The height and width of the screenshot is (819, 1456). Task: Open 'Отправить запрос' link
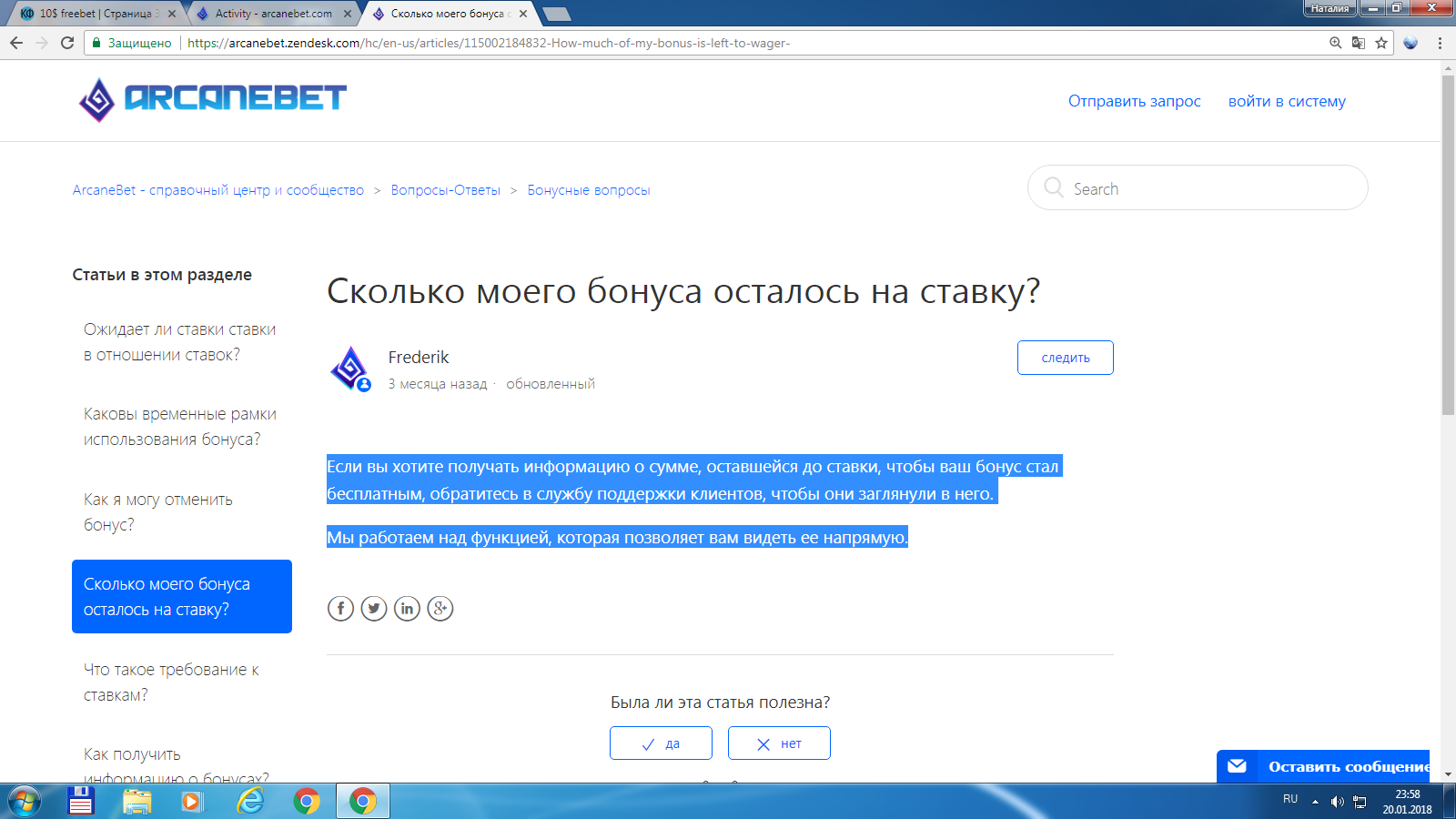(x=1134, y=101)
